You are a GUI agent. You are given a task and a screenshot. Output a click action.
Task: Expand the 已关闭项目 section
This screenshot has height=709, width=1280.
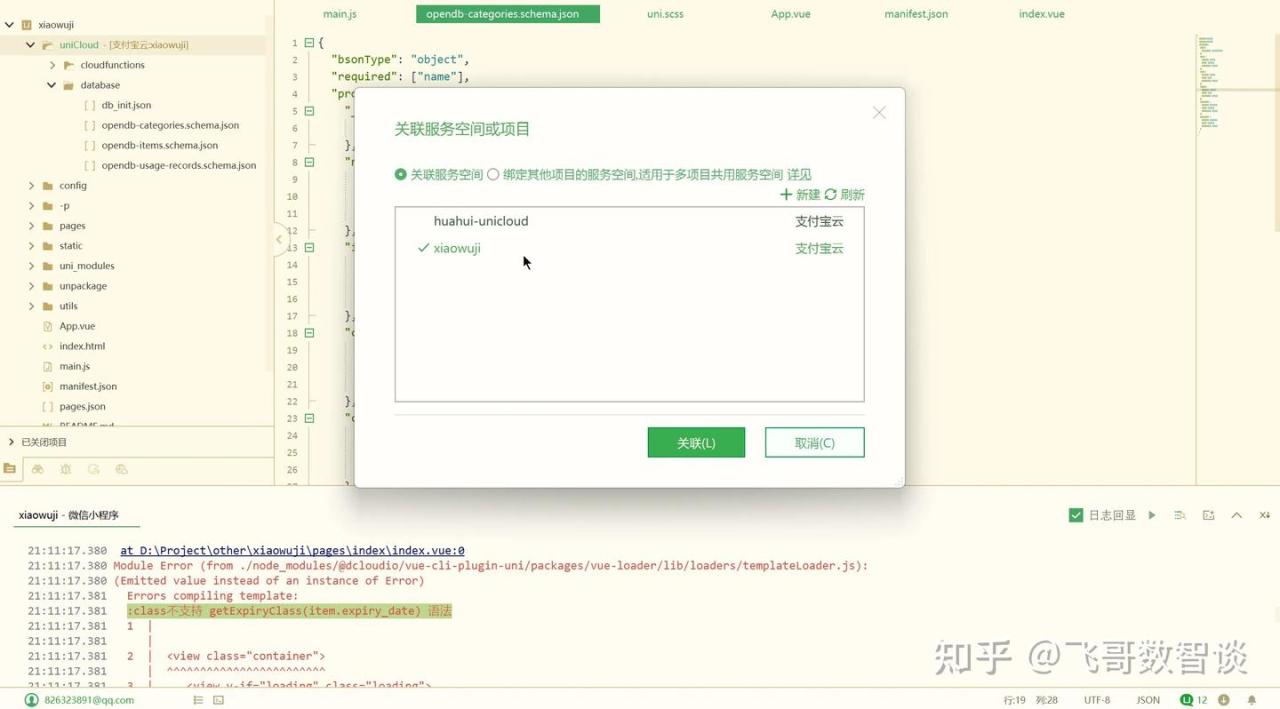(x=11, y=442)
